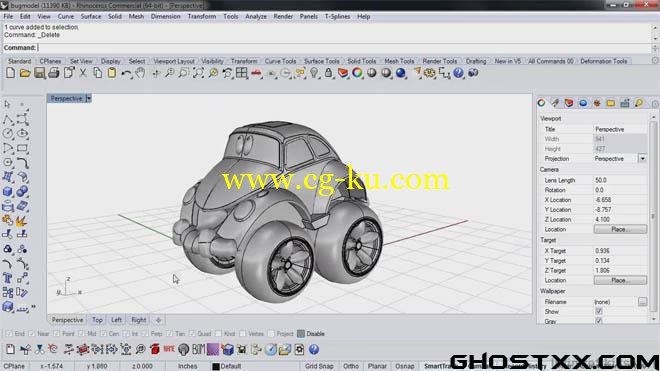Toggle the Mid osnap checkbox
Image resolution: width=660 pixels, height=371 pixels.
click(82, 334)
